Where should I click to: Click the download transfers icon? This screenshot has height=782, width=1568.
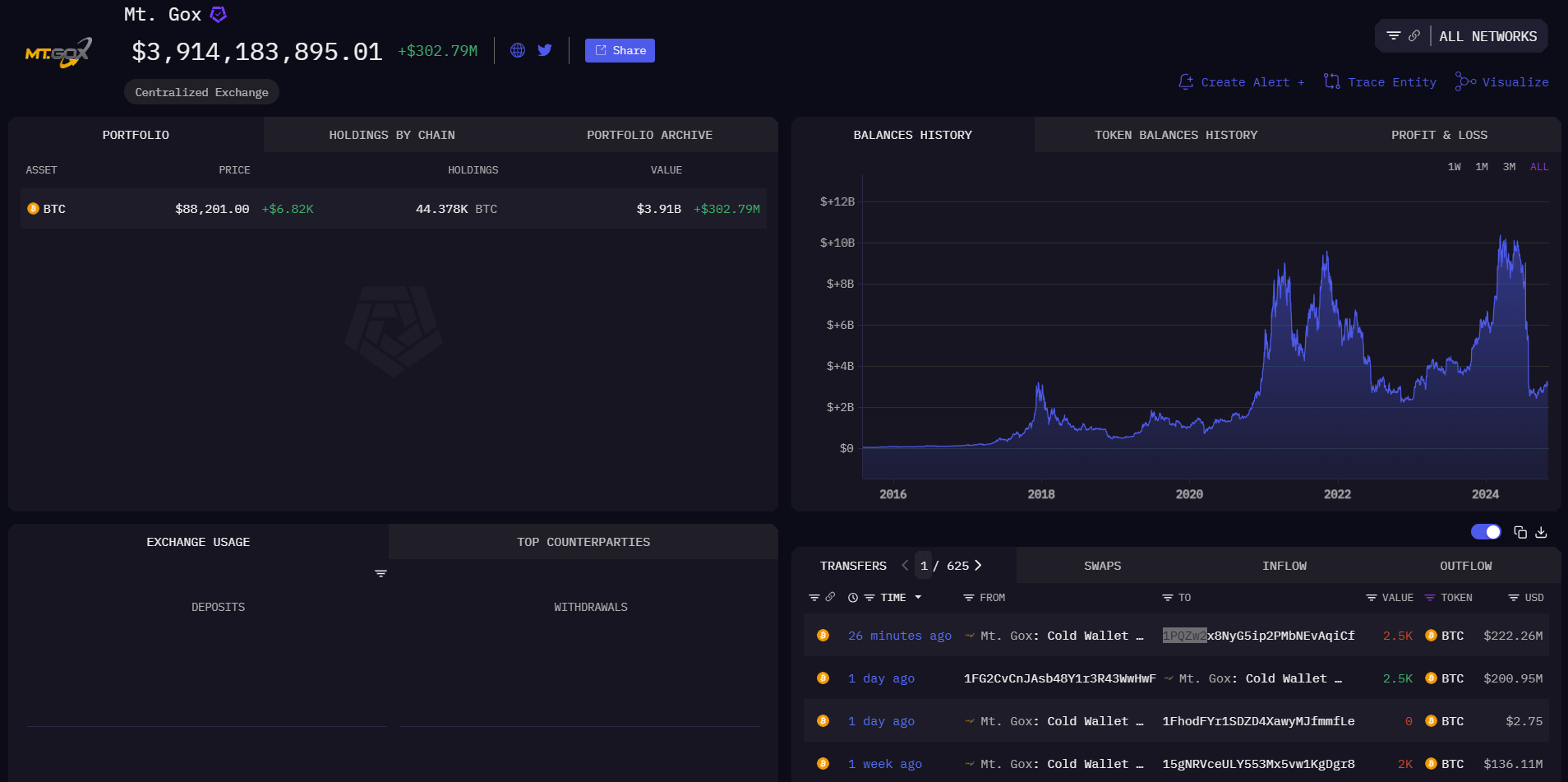pyautogui.click(x=1541, y=532)
